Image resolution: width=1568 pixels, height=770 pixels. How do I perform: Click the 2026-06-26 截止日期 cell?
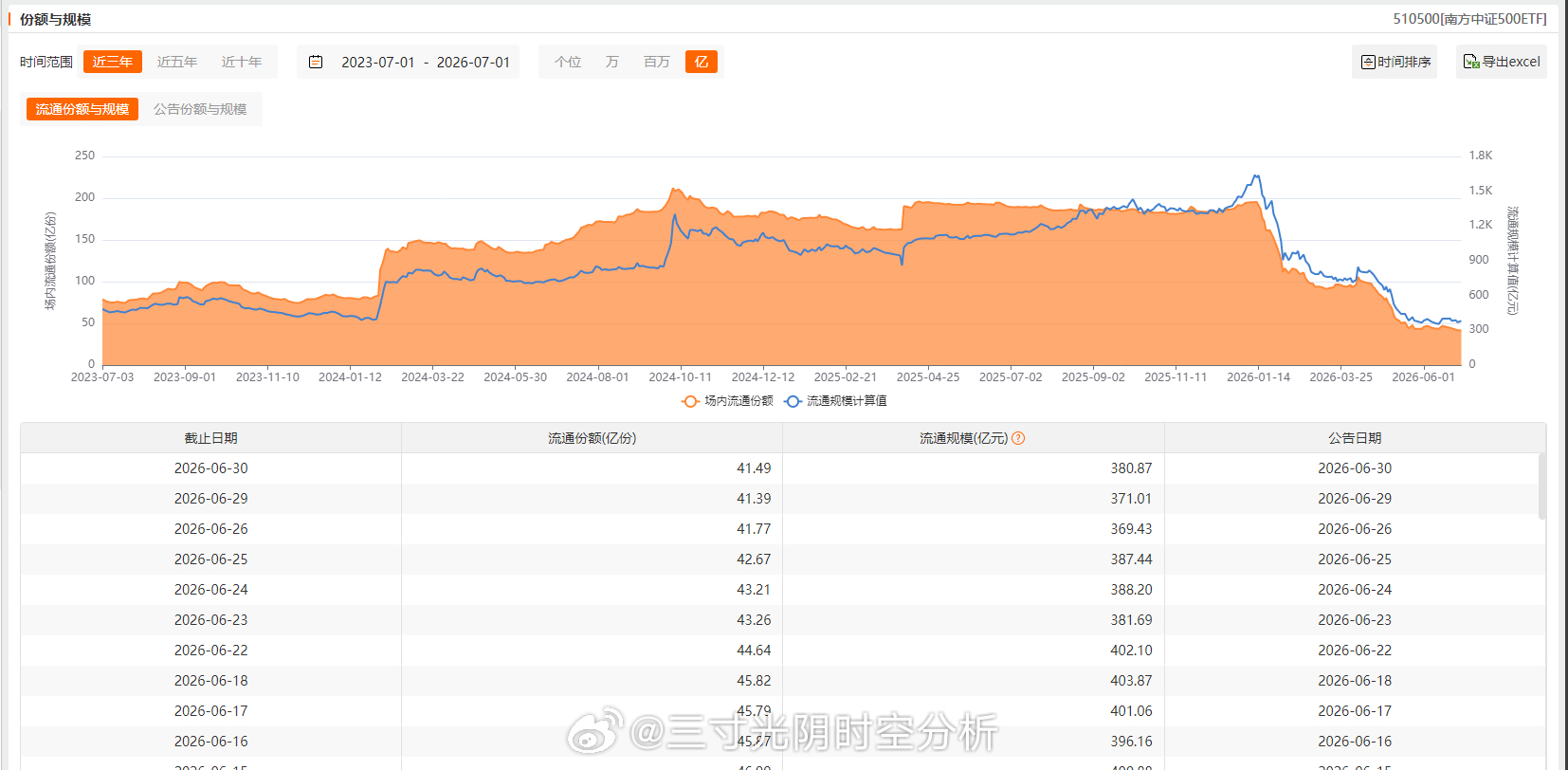click(x=210, y=529)
